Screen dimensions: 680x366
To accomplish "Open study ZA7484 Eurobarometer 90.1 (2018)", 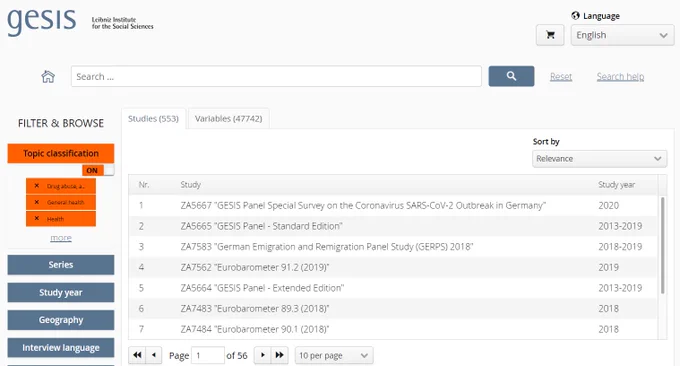I will [x=255, y=329].
